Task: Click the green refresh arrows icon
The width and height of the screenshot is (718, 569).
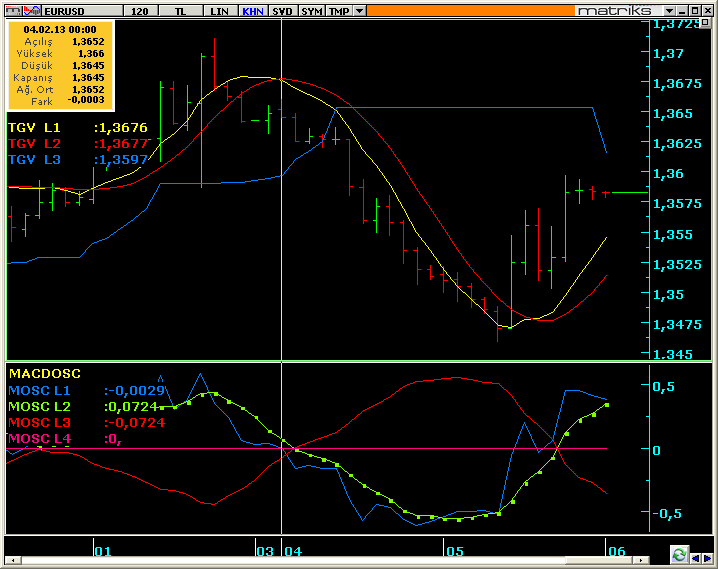Action: 680,555
